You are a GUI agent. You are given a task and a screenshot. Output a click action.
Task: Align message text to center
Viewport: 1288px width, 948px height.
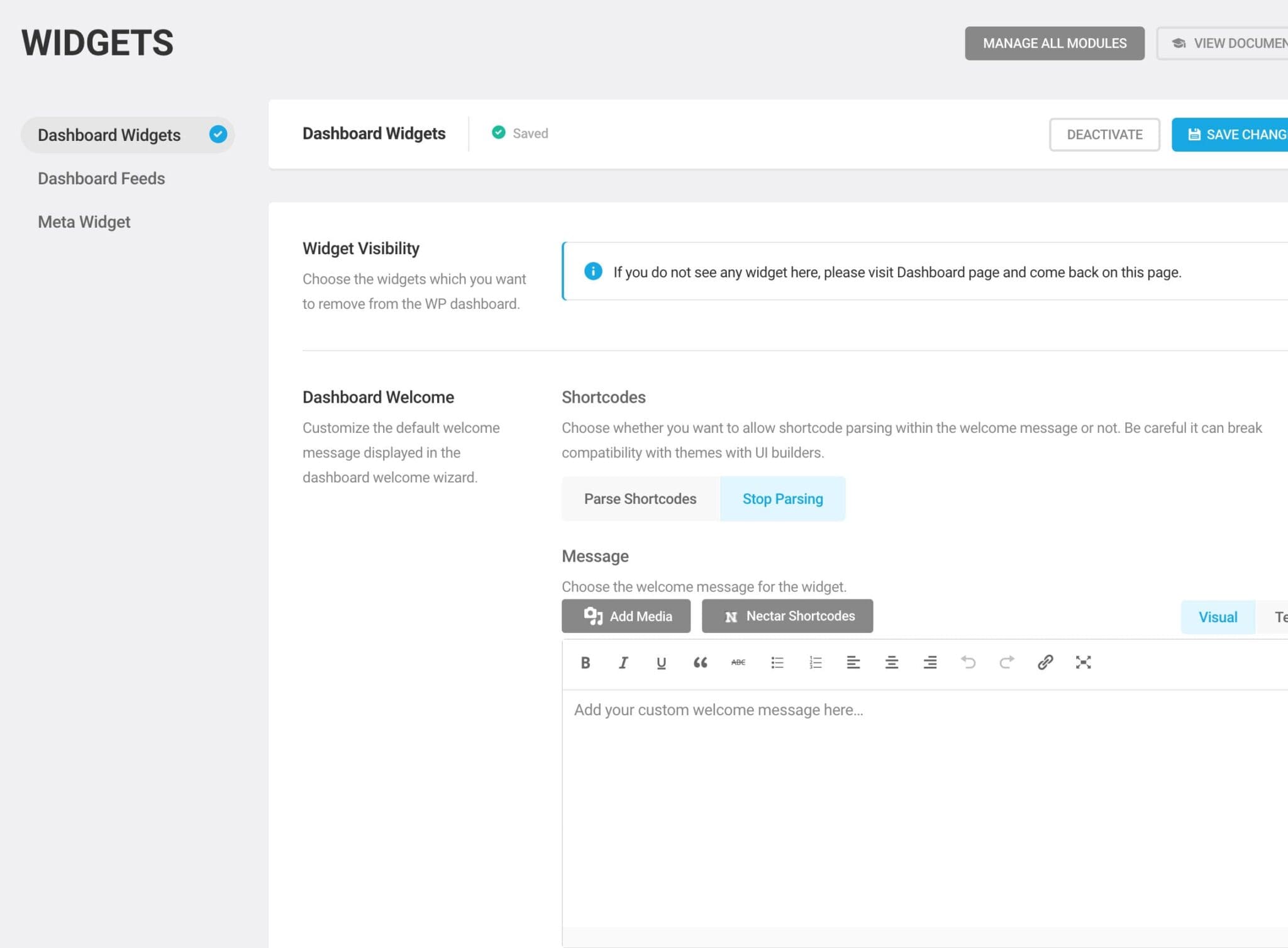point(891,662)
